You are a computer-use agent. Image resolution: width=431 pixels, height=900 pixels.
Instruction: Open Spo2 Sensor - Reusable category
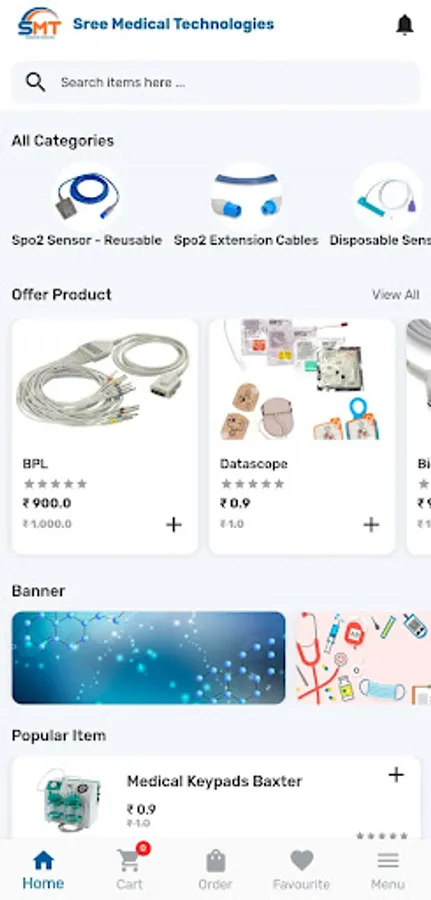tap(87, 206)
